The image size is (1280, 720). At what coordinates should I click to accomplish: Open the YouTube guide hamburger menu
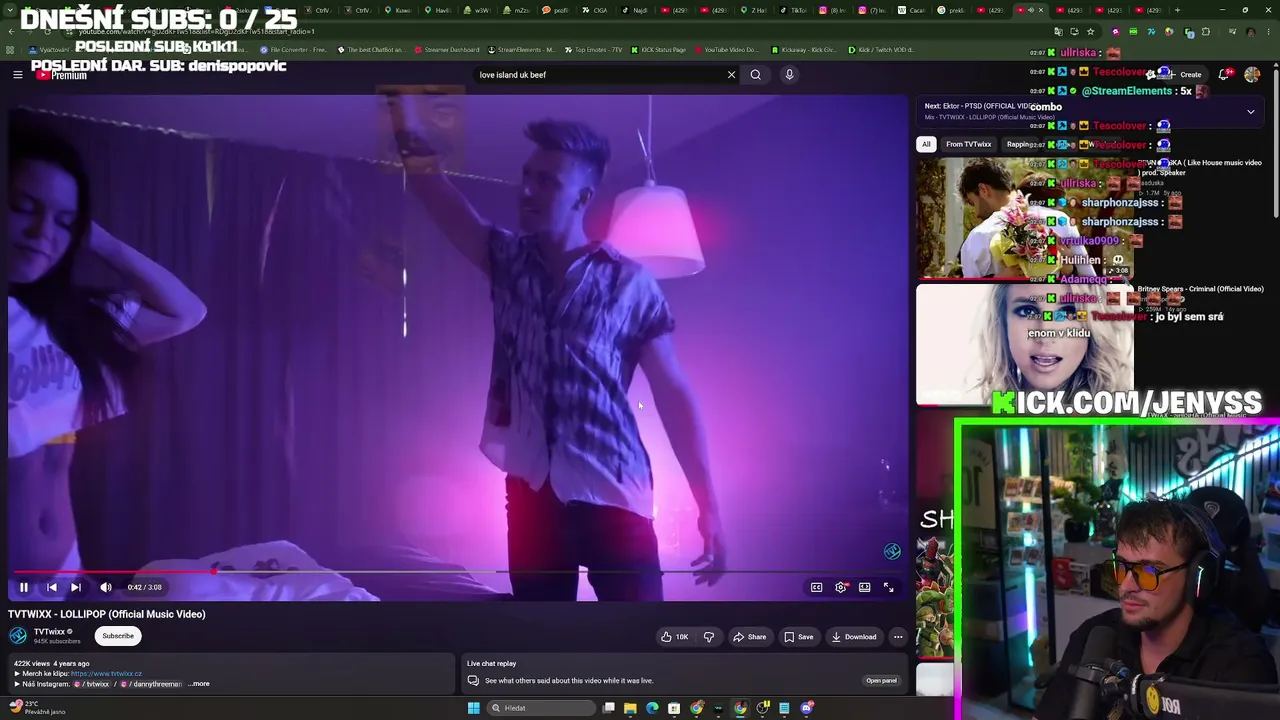tap(17, 74)
